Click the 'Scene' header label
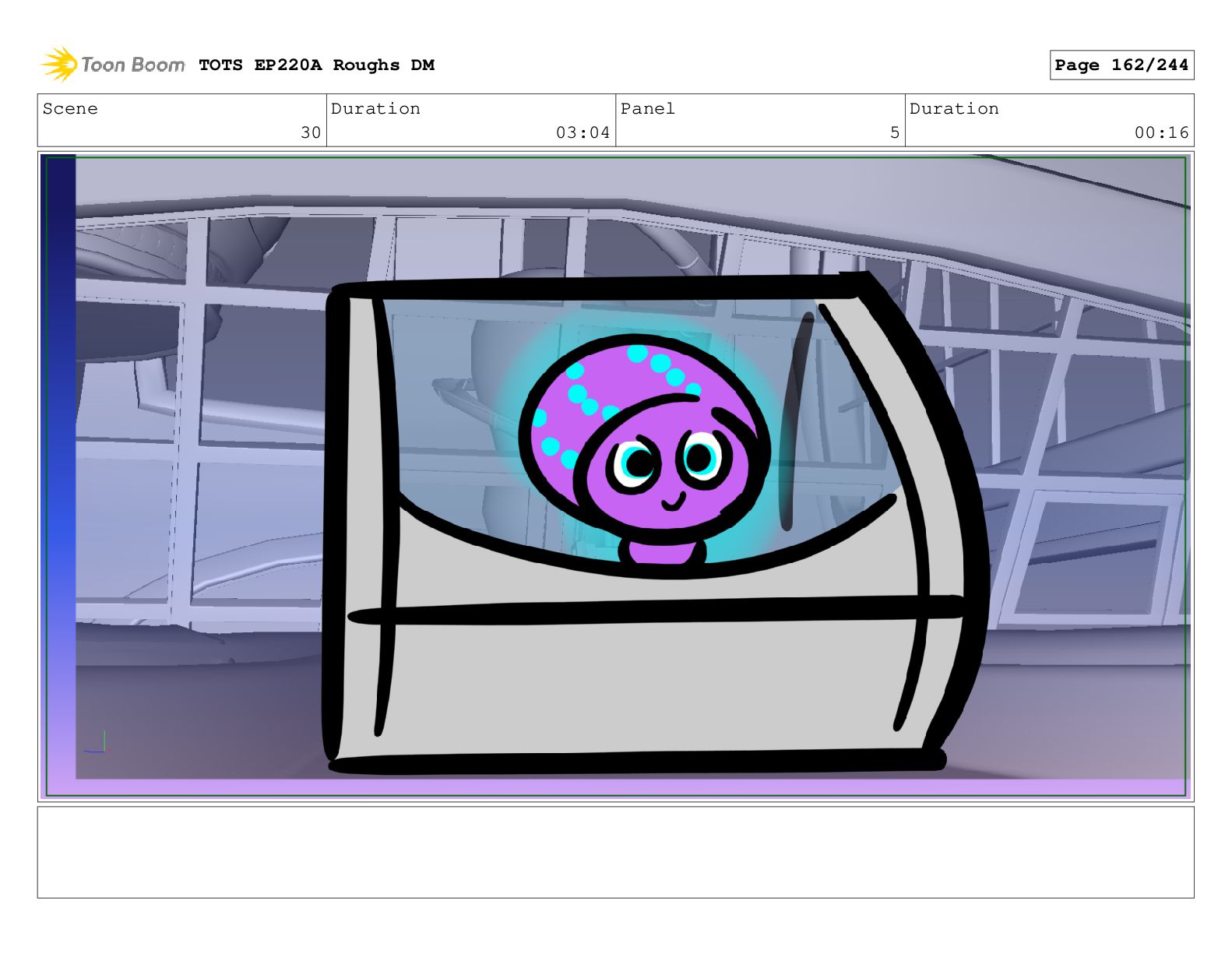This screenshot has width=1232, height=954. (70, 109)
